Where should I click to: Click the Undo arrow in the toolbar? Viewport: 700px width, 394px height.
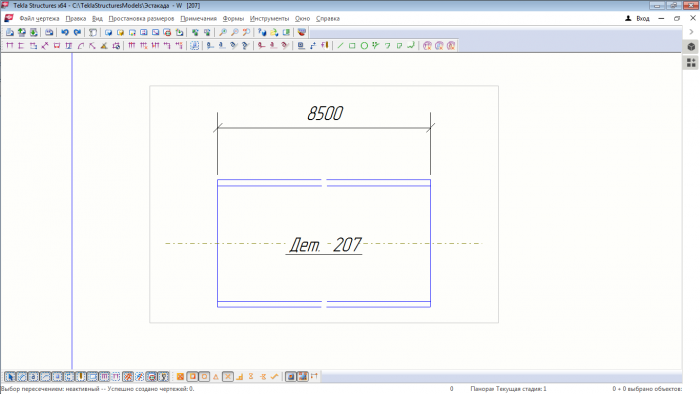click(x=65, y=32)
